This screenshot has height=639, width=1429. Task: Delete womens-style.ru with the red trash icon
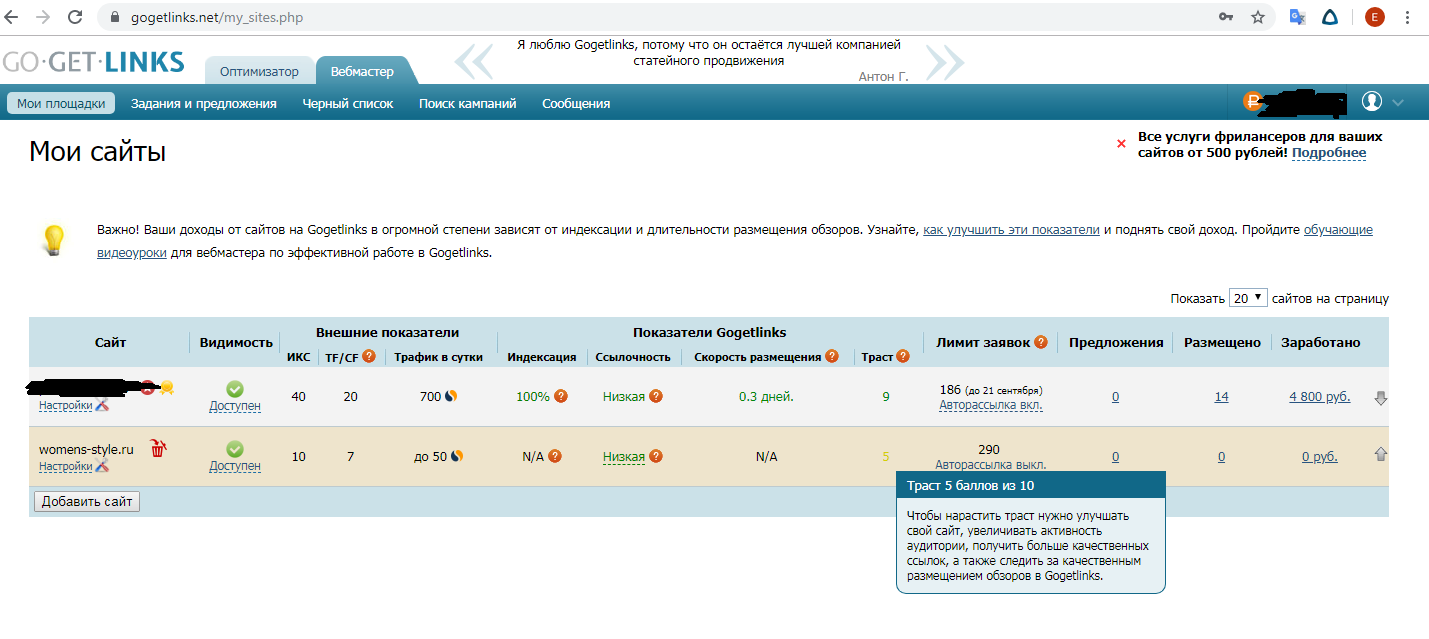[x=158, y=449]
